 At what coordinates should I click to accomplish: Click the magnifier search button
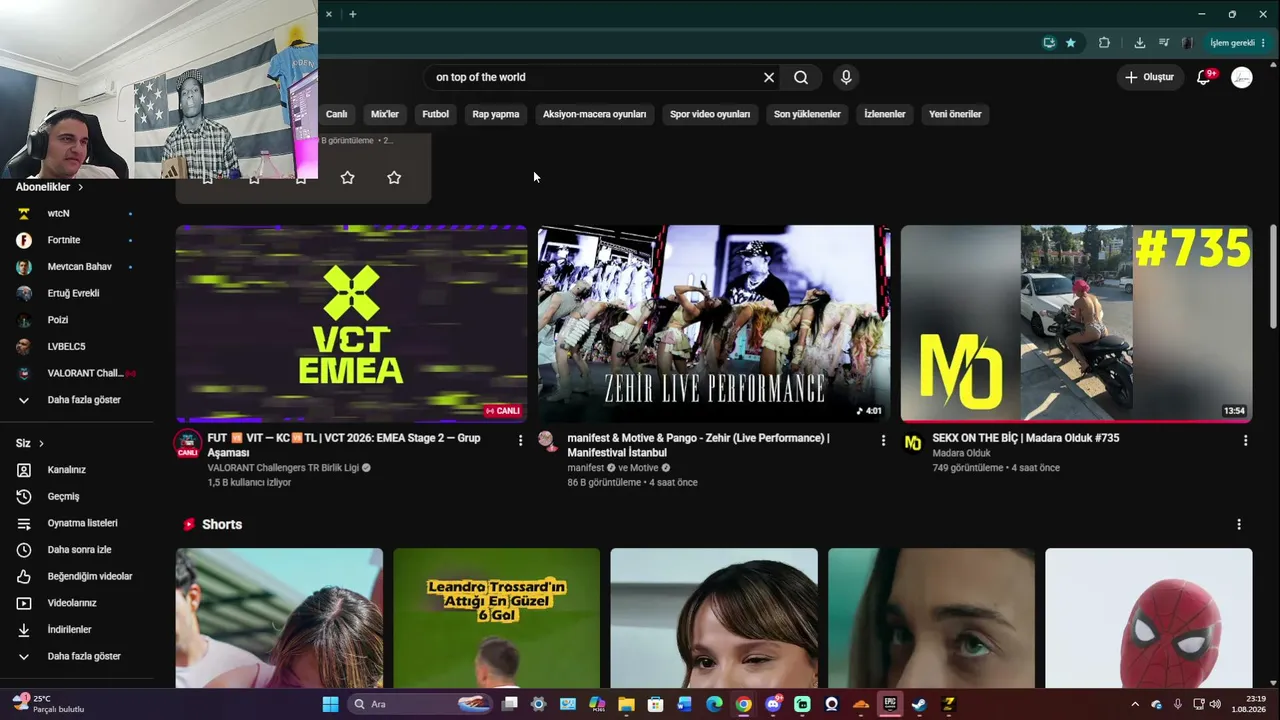pos(801,77)
